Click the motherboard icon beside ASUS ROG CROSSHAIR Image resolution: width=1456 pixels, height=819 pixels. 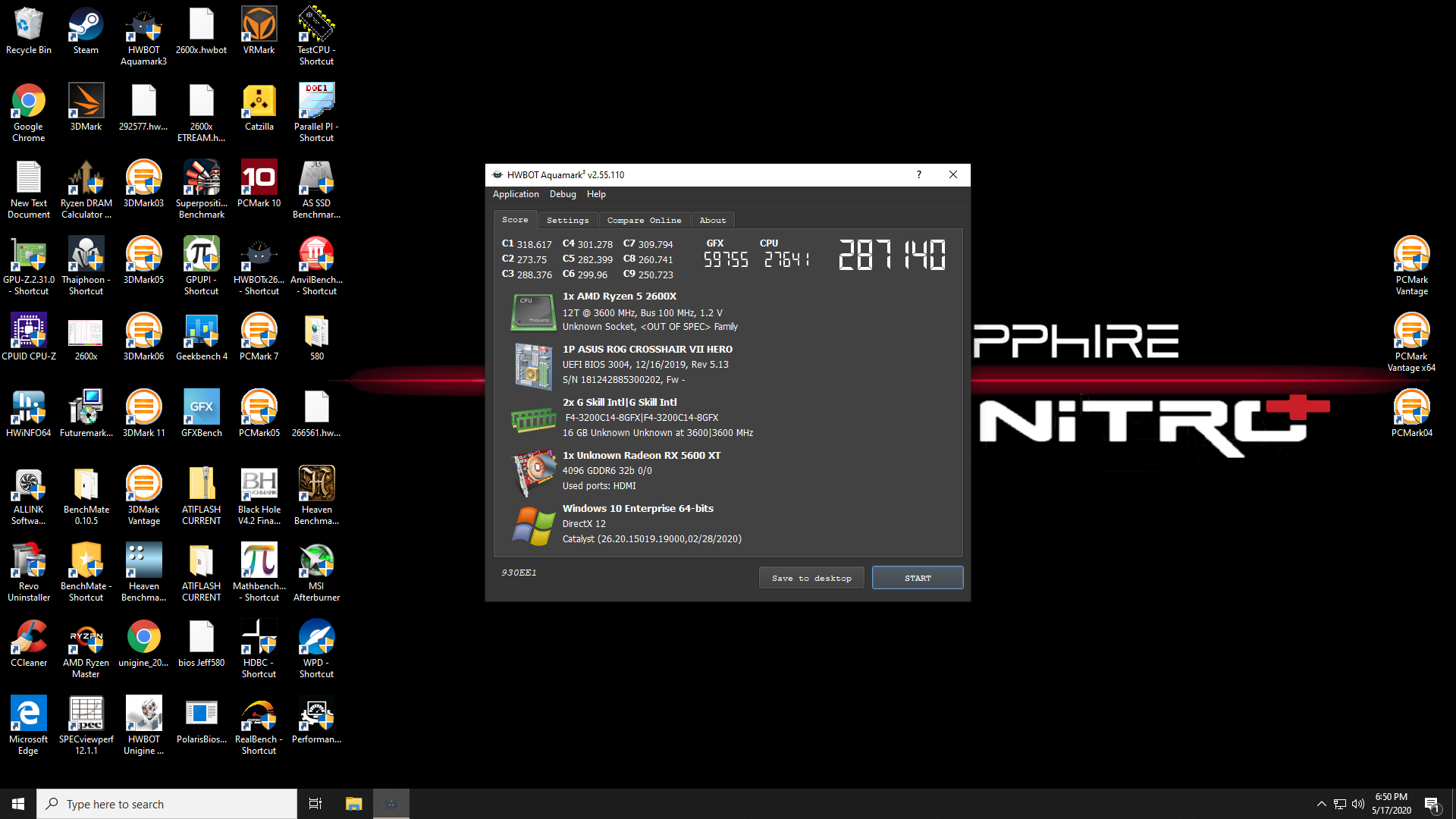[x=533, y=366]
